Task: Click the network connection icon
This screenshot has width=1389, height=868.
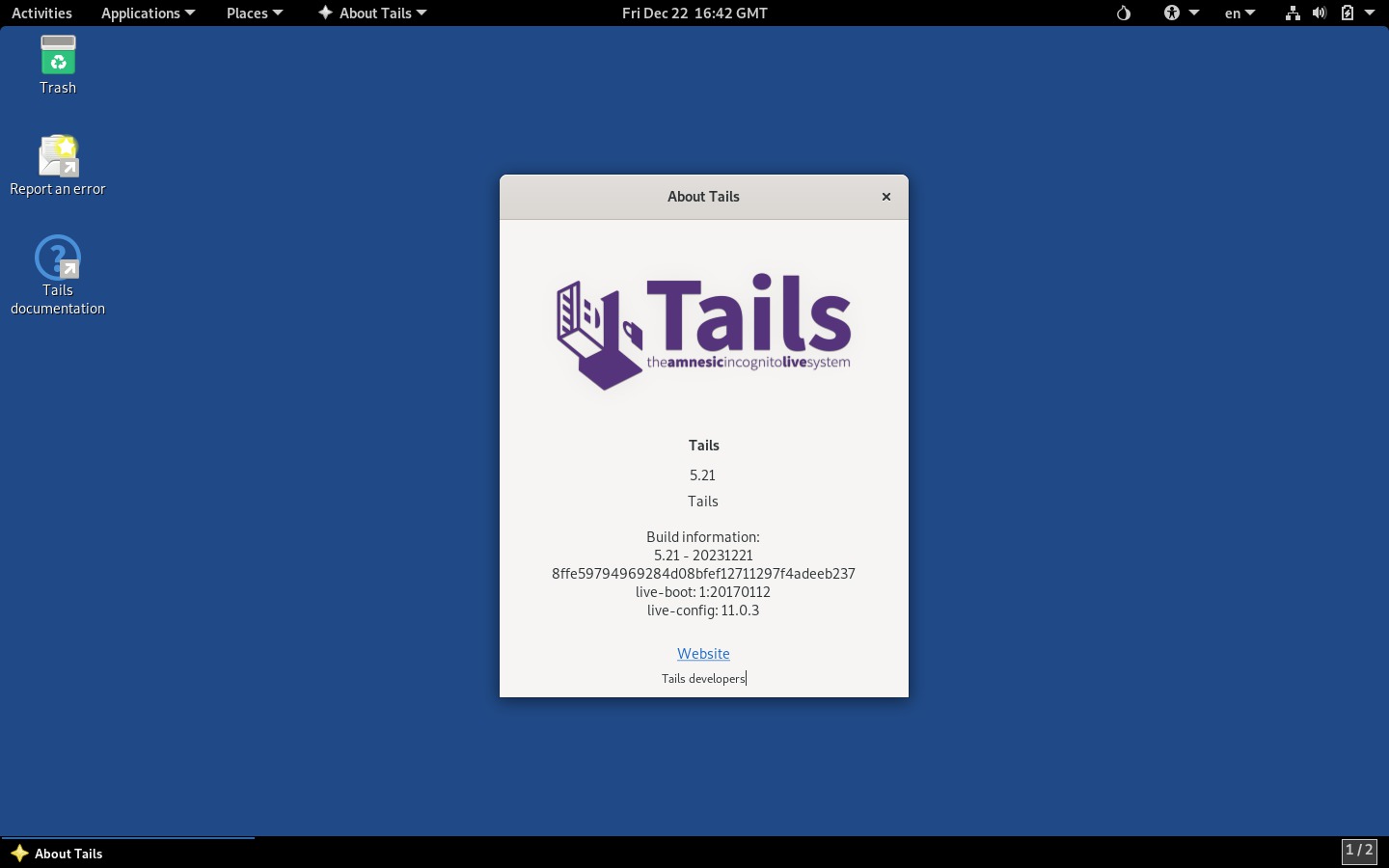Action: coord(1292,14)
